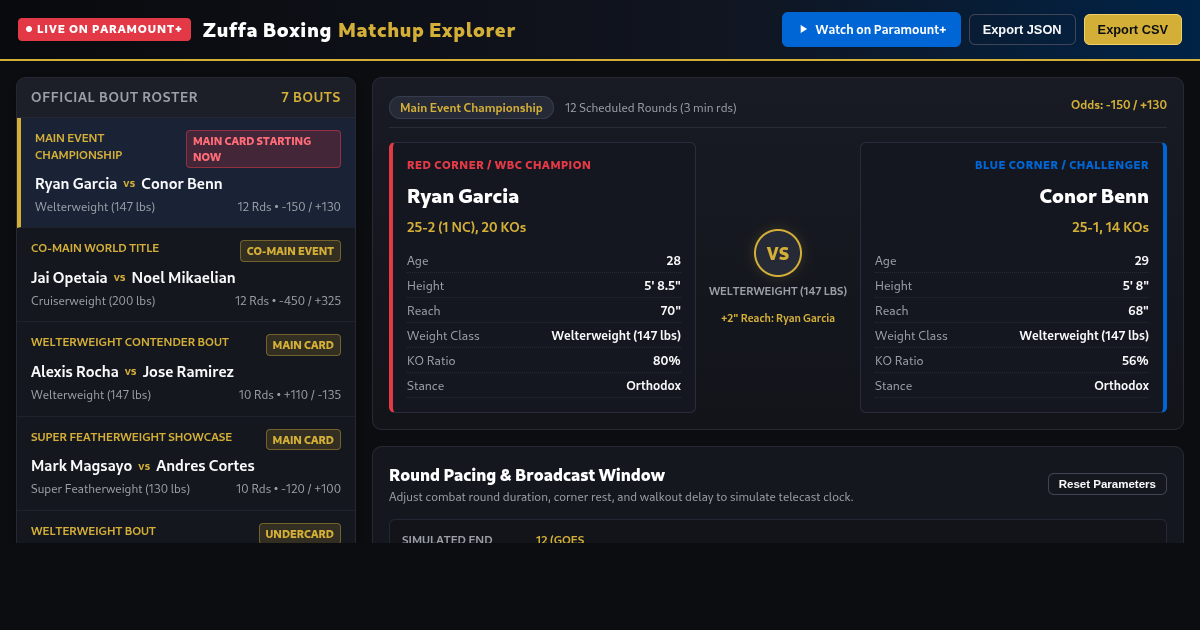1200x630 pixels.
Task: Click the Super Featherweight (130 lbs) text
Action: point(110,489)
